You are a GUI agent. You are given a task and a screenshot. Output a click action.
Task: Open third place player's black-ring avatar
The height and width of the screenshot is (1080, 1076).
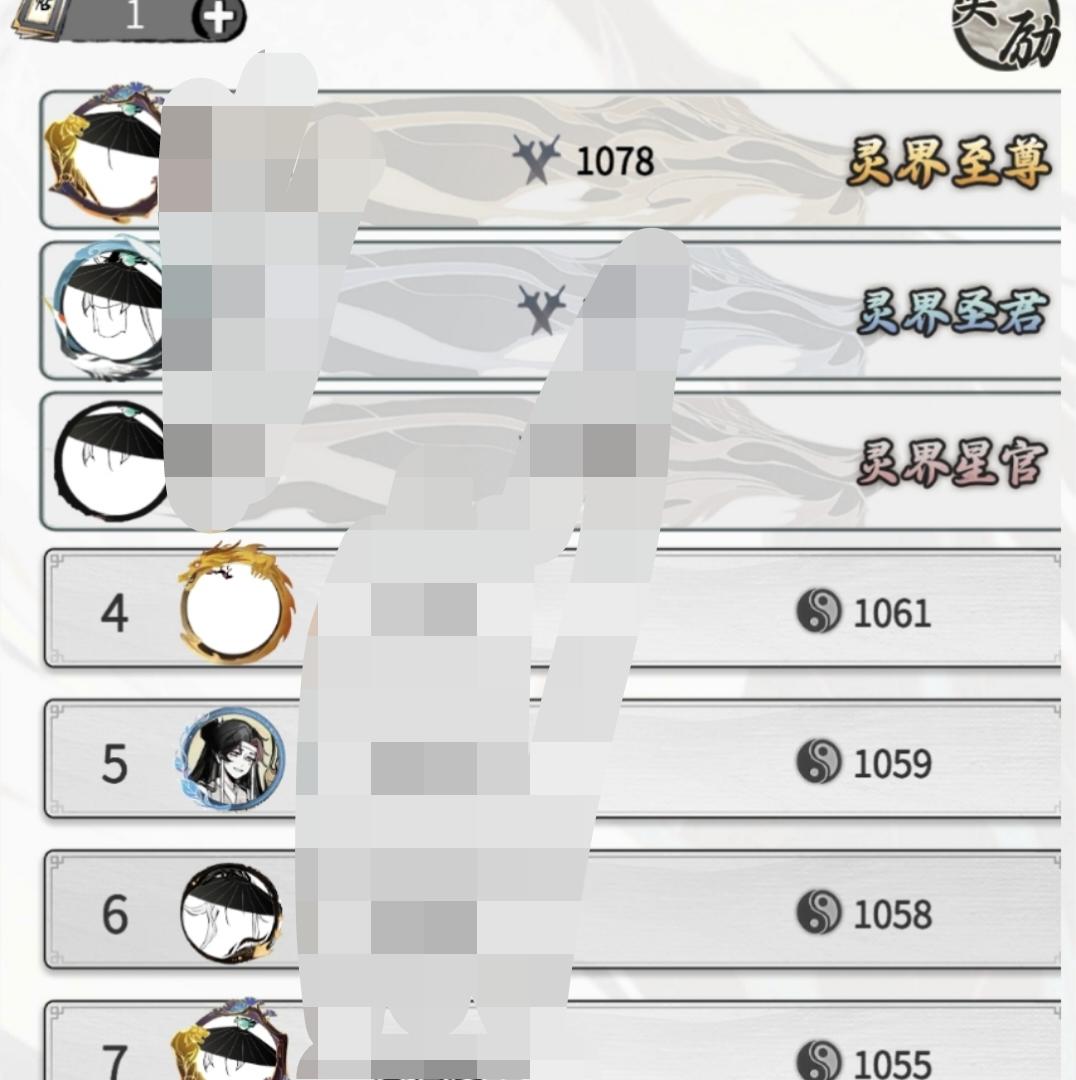point(110,461)
